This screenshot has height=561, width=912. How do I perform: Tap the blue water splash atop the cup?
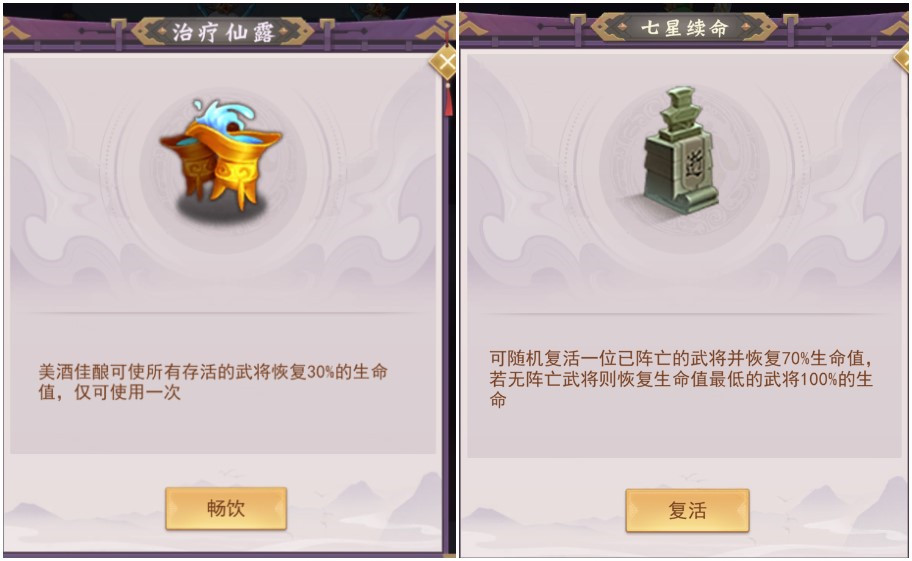(x=226, y=115)
